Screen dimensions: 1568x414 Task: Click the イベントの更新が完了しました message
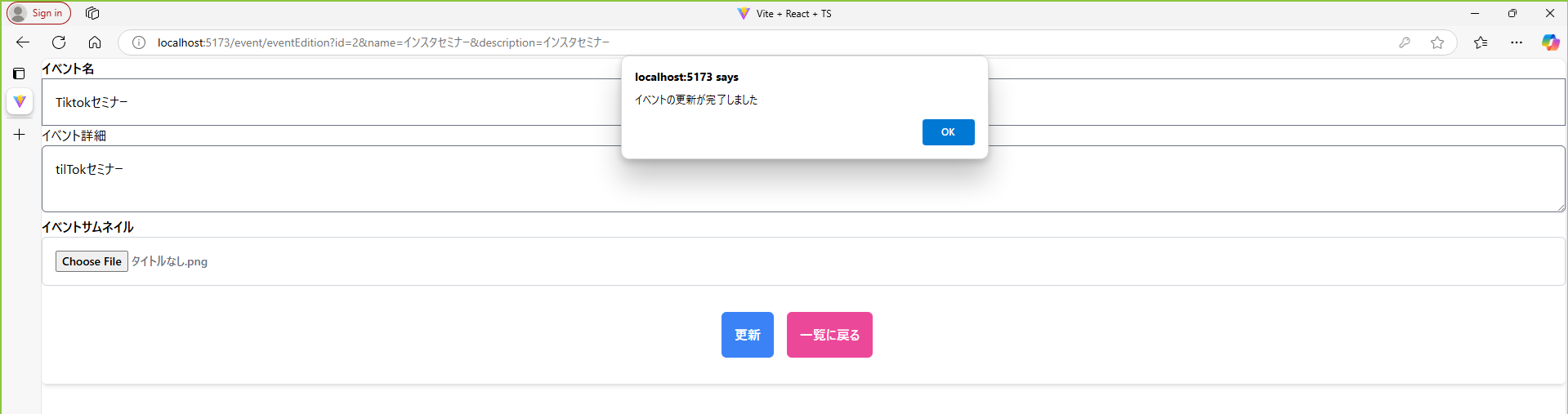tap(696, 100)
